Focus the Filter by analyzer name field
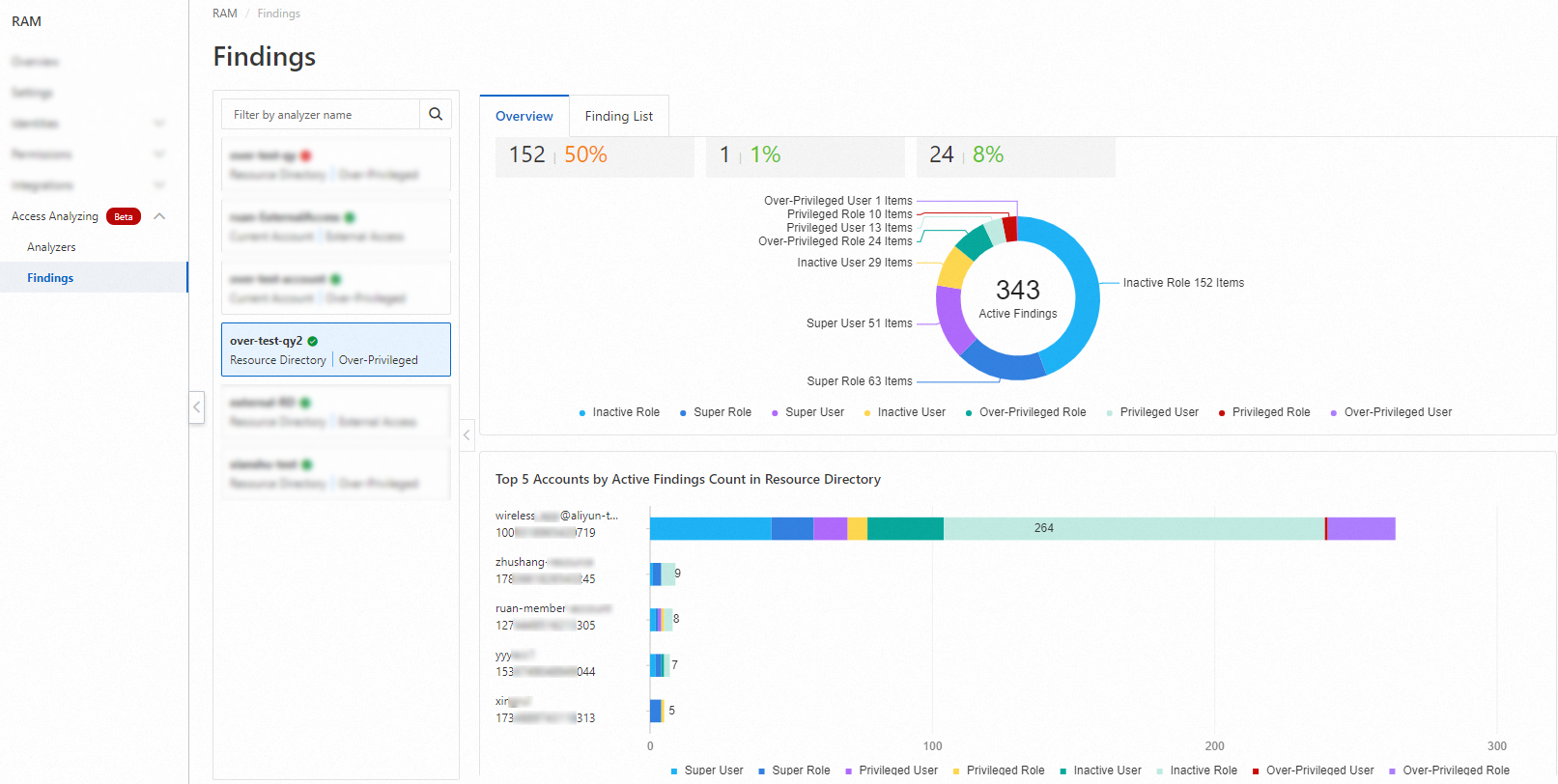This screenshot has width=1558, height=784. (322, 114)
